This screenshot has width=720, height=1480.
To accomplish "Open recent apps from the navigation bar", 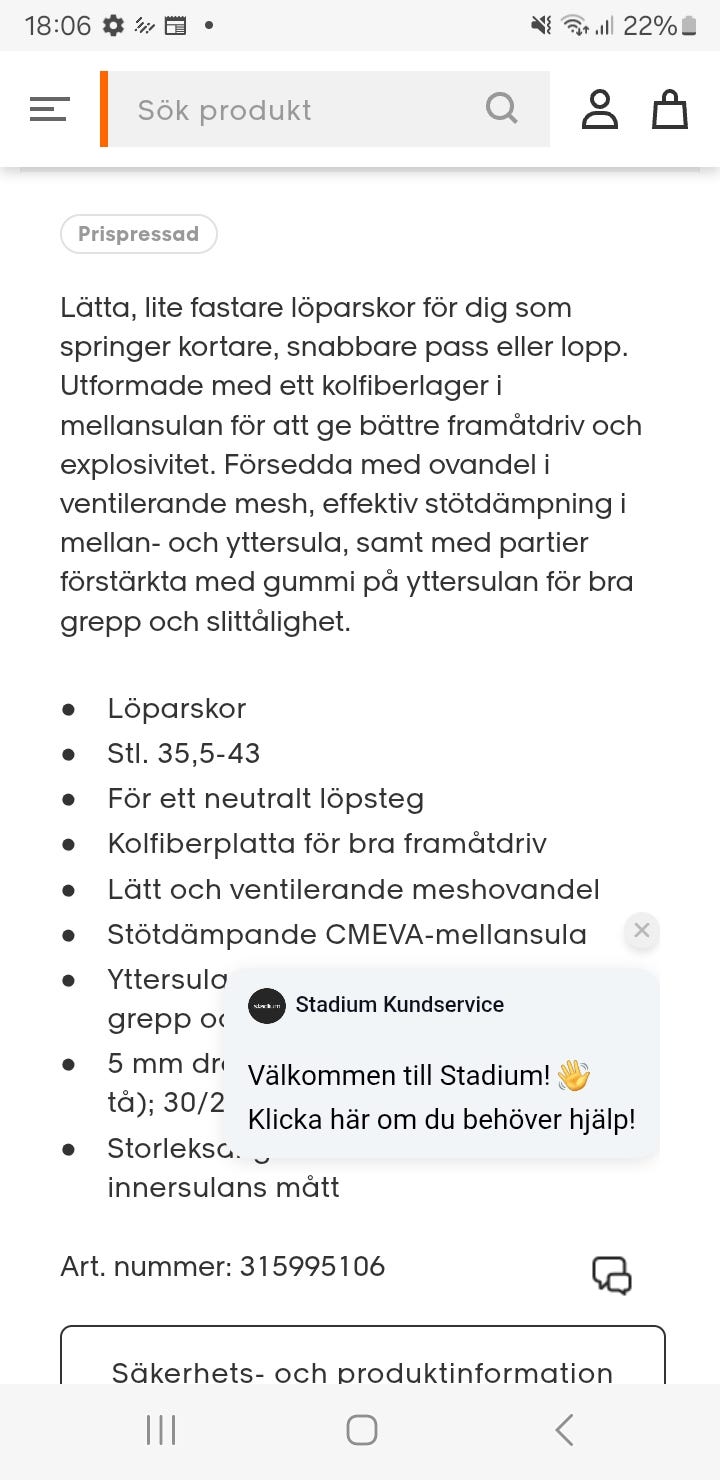I will click(x=159, y=1429).
